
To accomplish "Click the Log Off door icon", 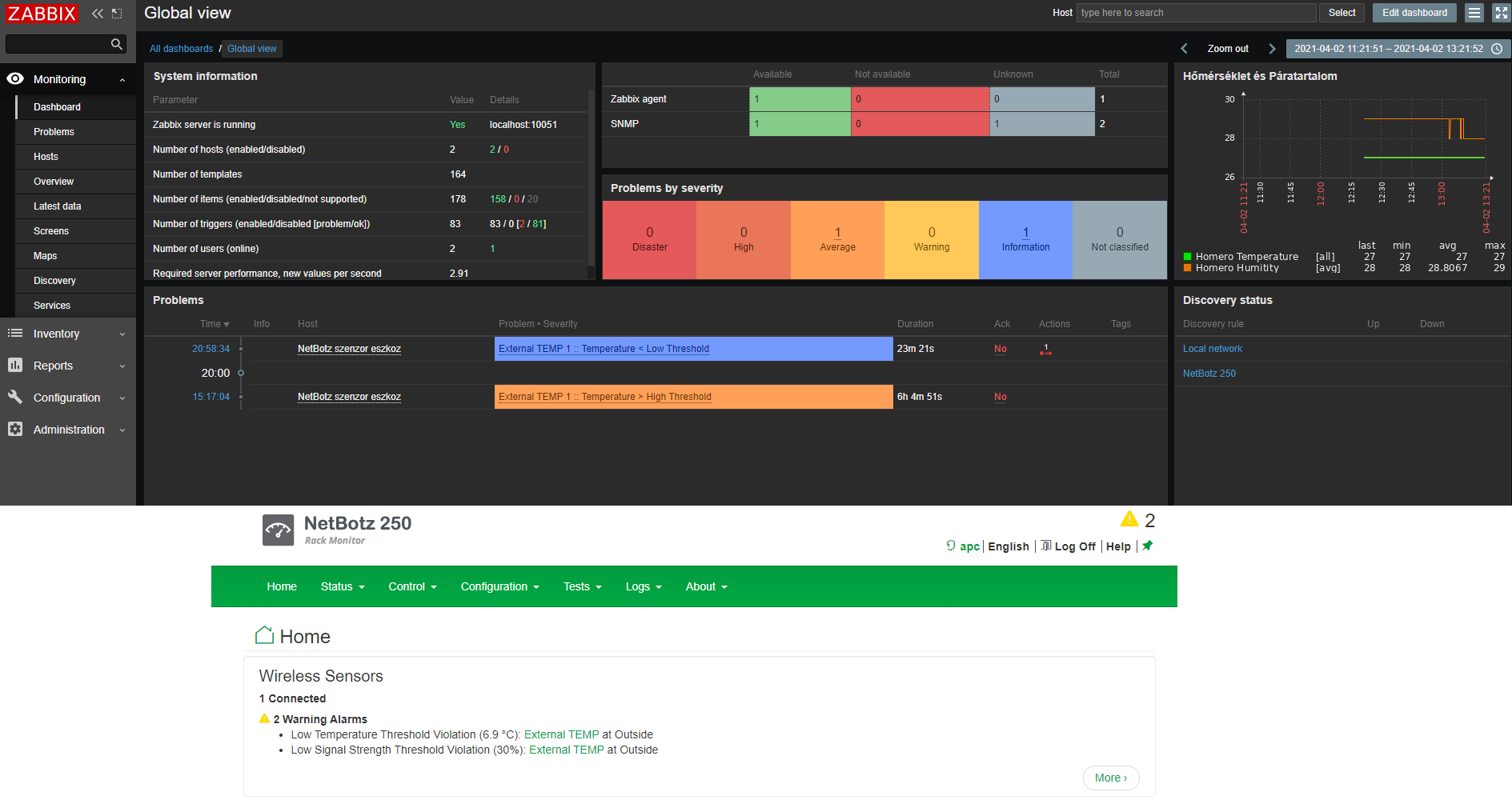I will (1045, 546).
